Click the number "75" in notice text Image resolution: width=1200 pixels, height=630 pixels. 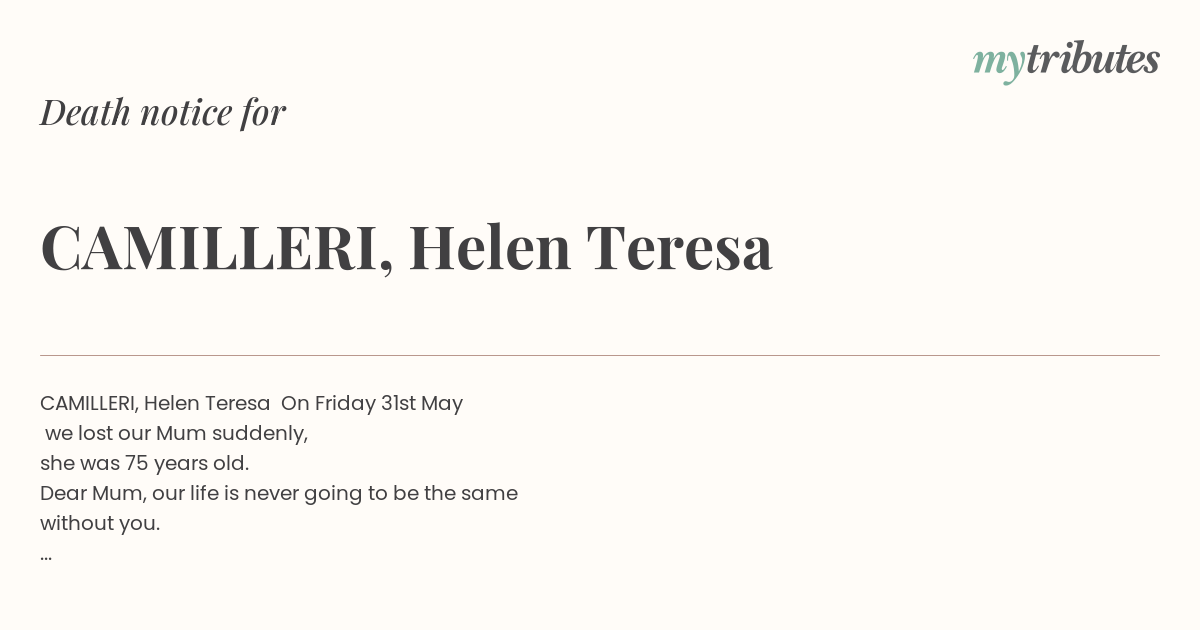(136, 464)
